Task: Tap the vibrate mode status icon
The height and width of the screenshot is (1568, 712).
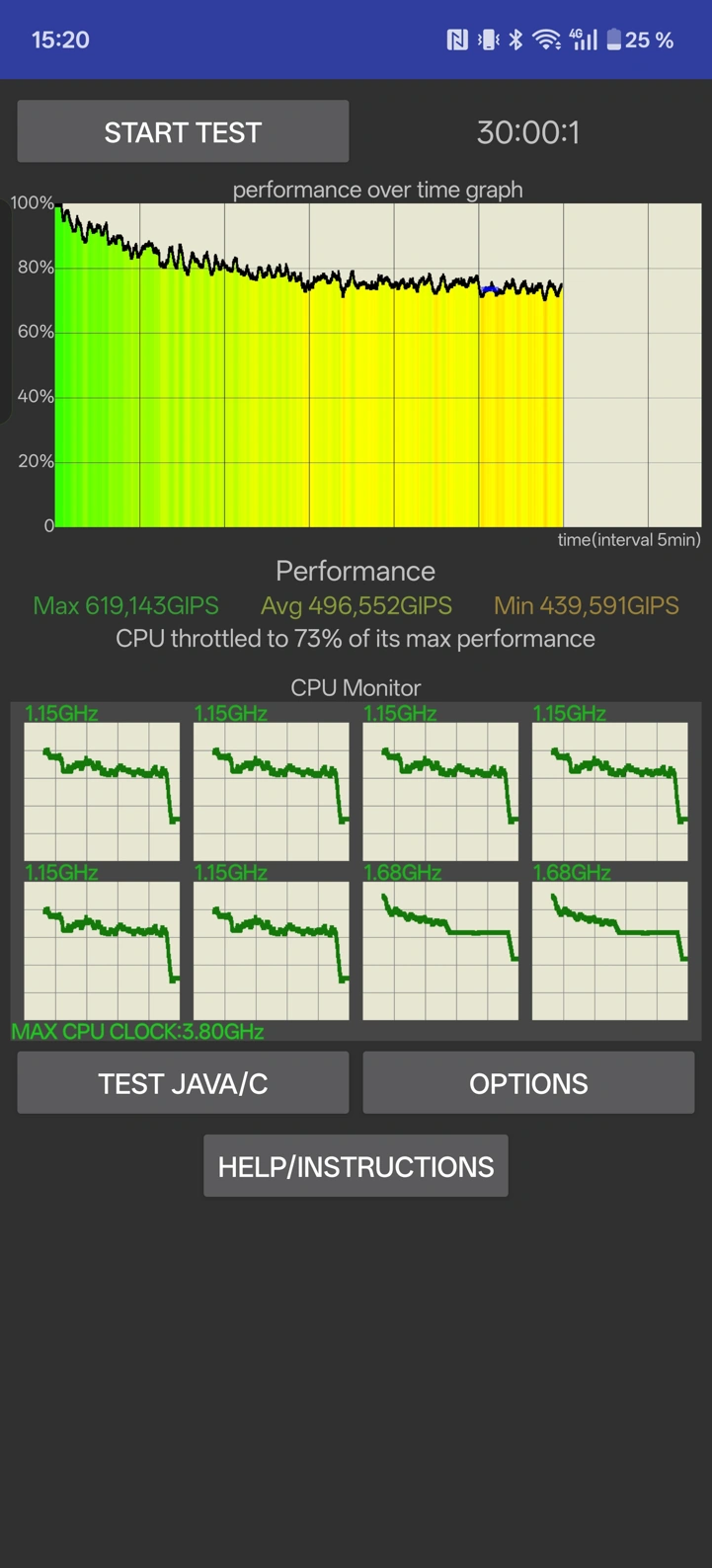Action: pyautogui.click(x=488, y=39)
